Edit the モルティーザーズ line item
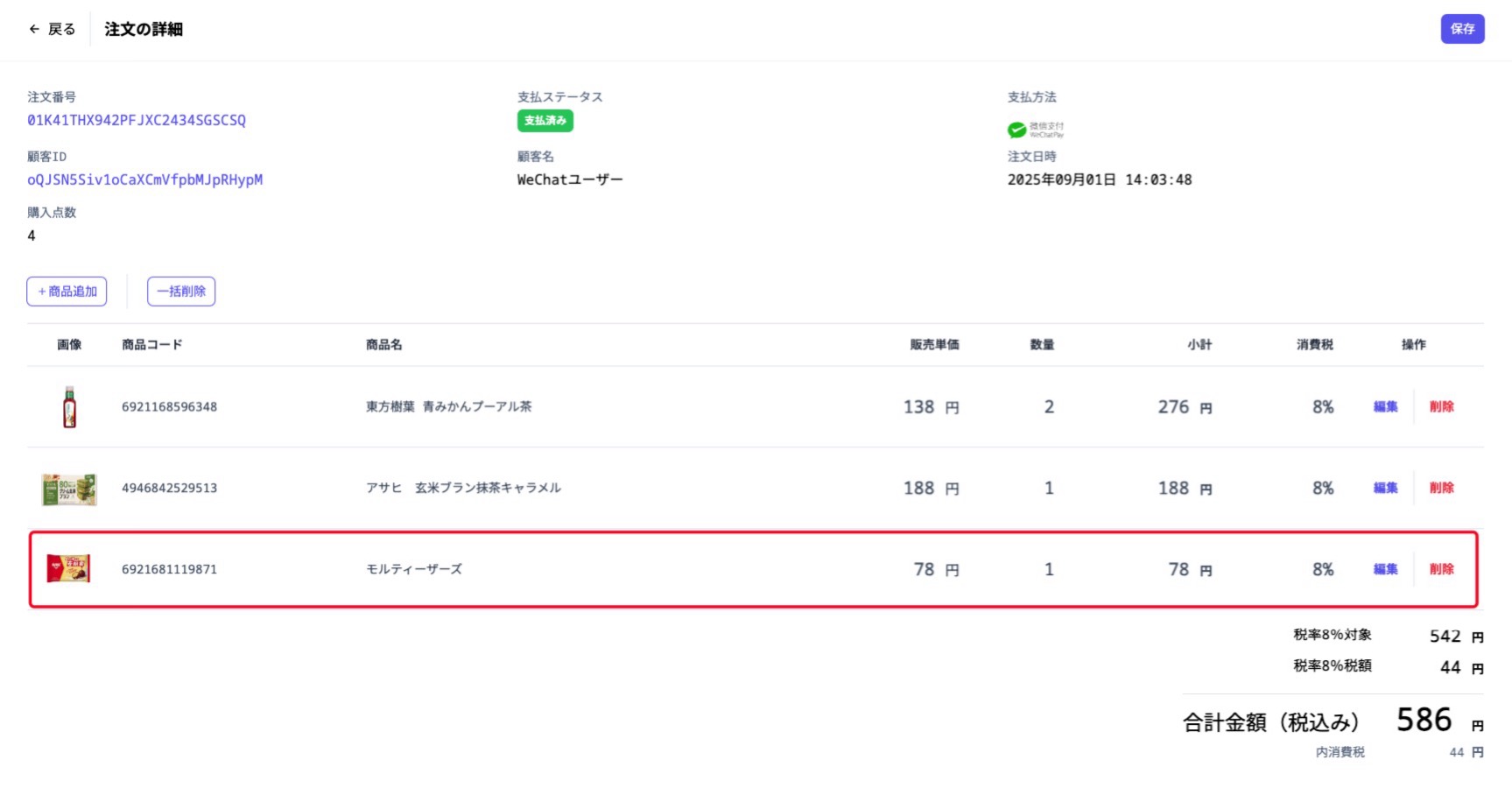 click(1384, 568)
